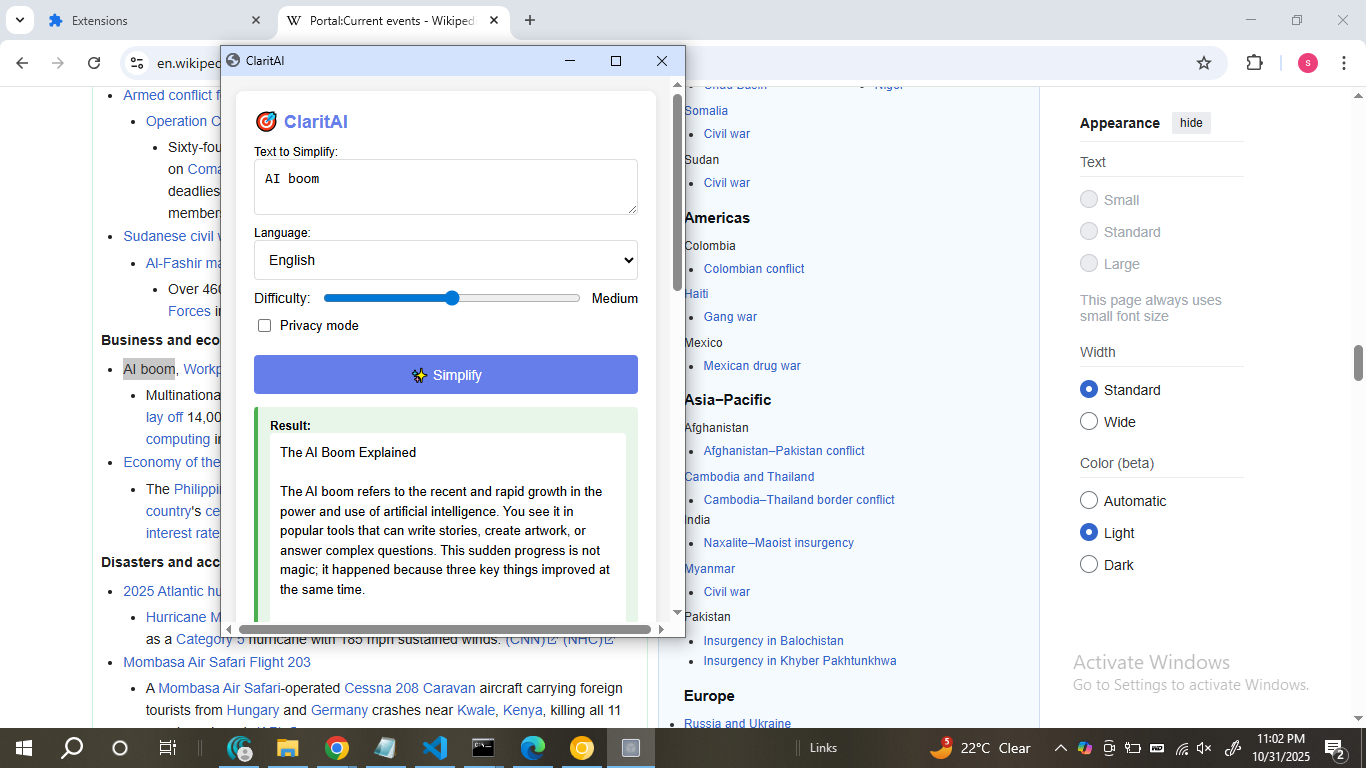This screenshot has width=1366, height=768.
Task: Click the ClaritAI scroll up arrow
Action: [x=677, y=85]
